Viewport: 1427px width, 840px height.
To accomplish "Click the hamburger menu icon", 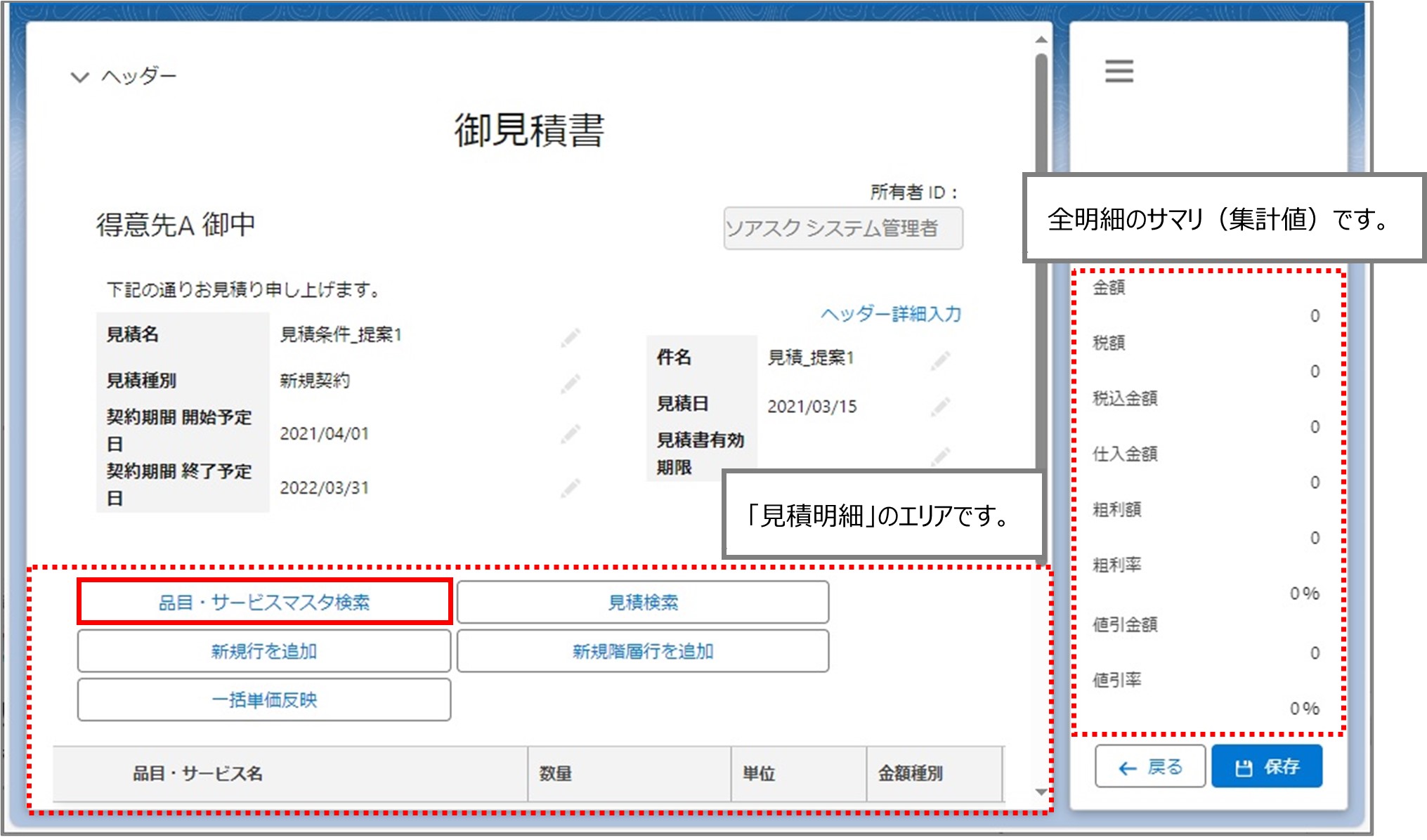I will [x=1119, y=72].
